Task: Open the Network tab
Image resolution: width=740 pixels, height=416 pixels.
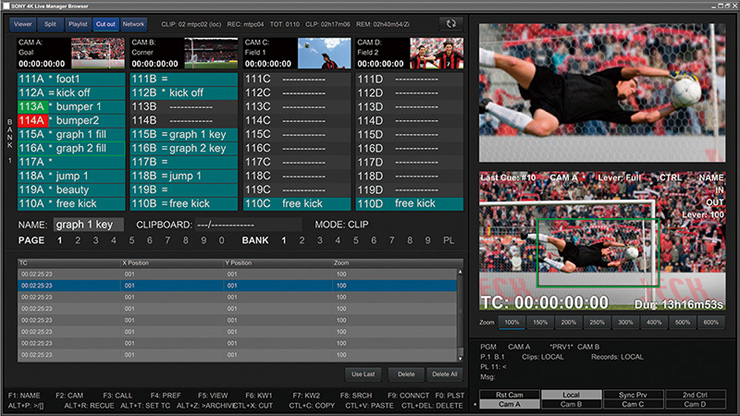Action: [x=133, y=22]
